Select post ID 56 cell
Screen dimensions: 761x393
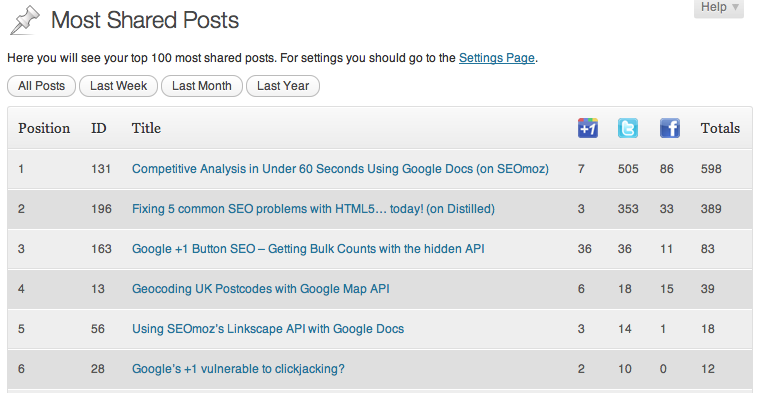coord(98,328)
